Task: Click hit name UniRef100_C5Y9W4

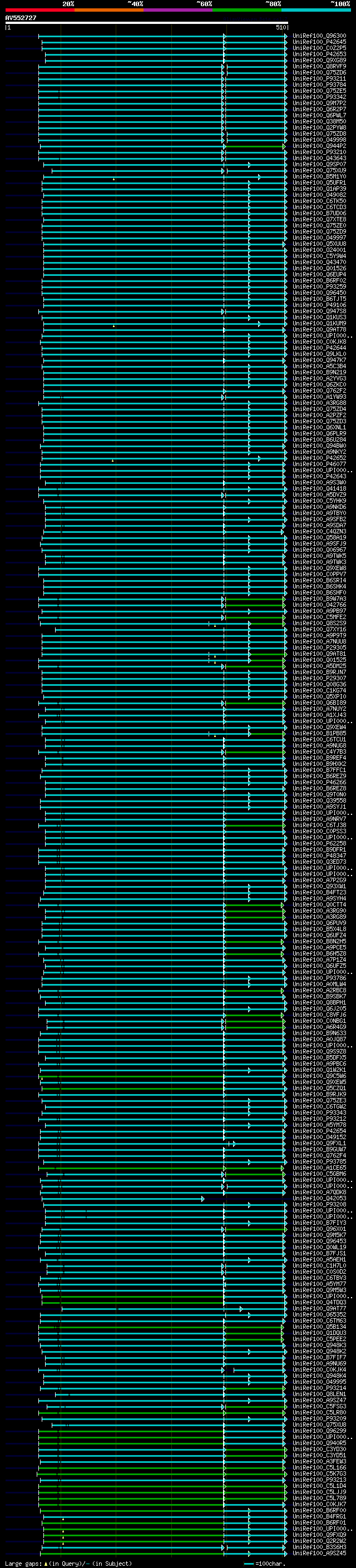Action: (x=319, y=256)
